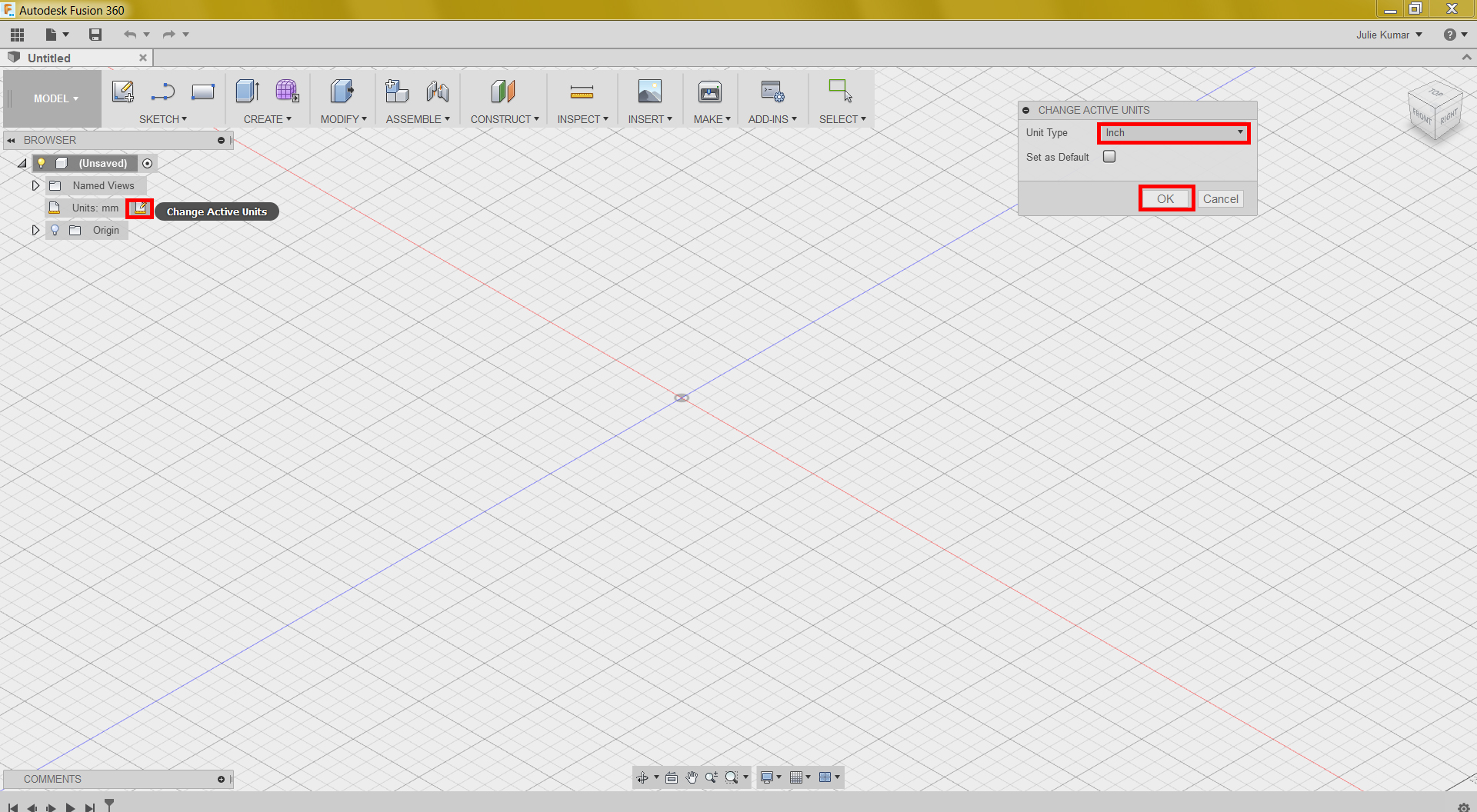
Task: Select the Joint assemble tool
Action: pyautogui.click(x=438, y=92)
